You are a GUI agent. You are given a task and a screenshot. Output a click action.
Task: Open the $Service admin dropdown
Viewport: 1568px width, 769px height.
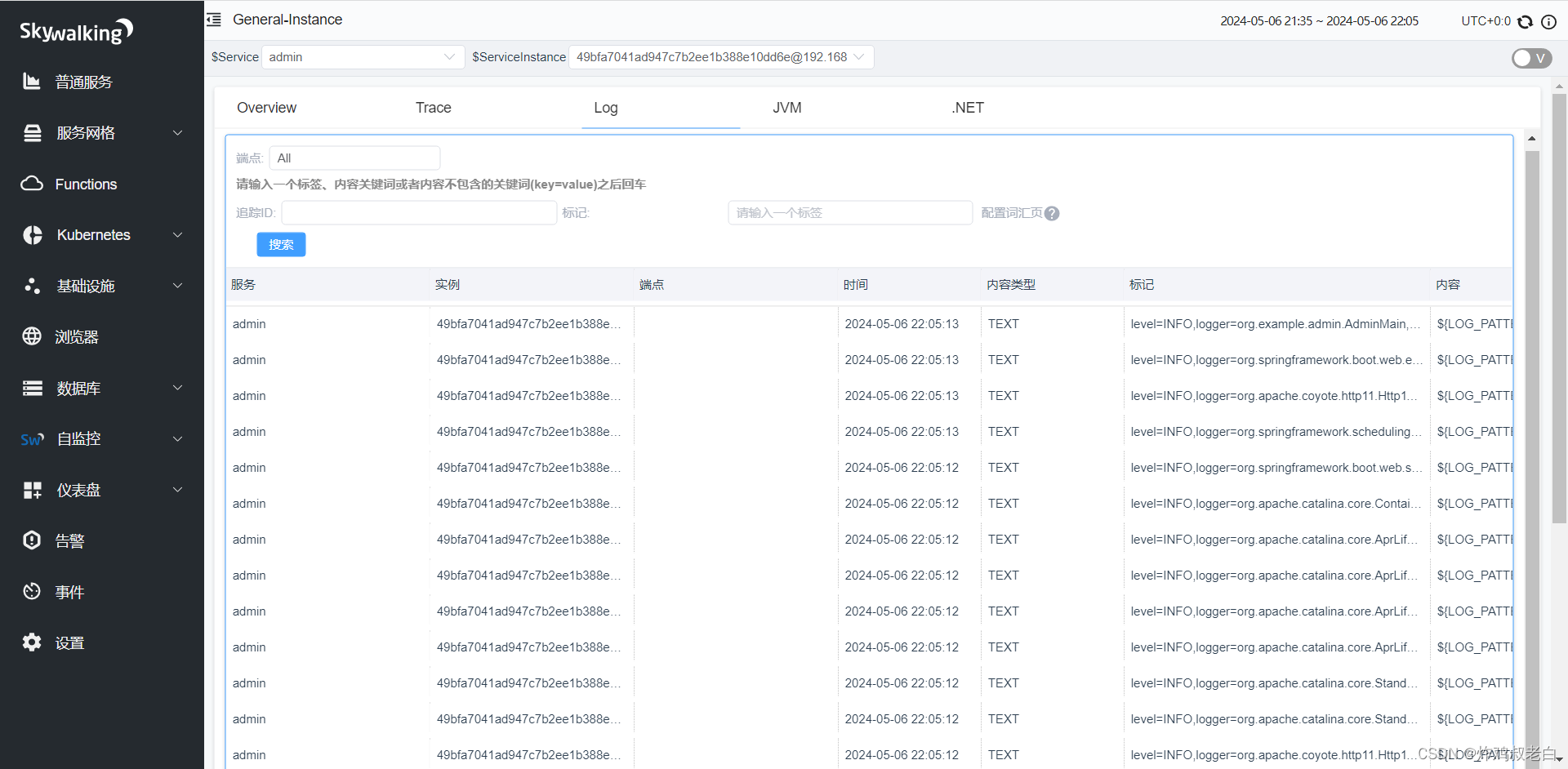[x=363, y=57]
